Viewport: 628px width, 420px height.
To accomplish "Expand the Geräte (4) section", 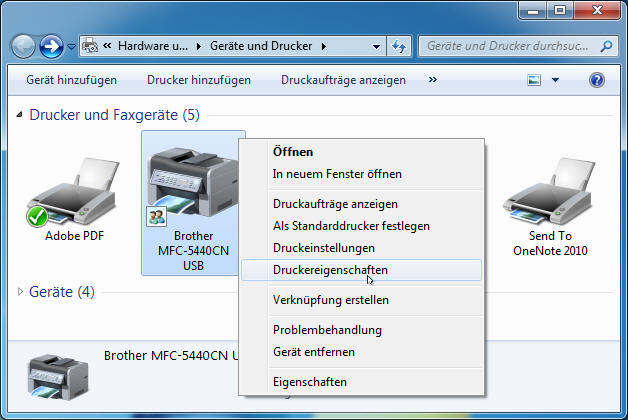I will (x=22, y=292).
